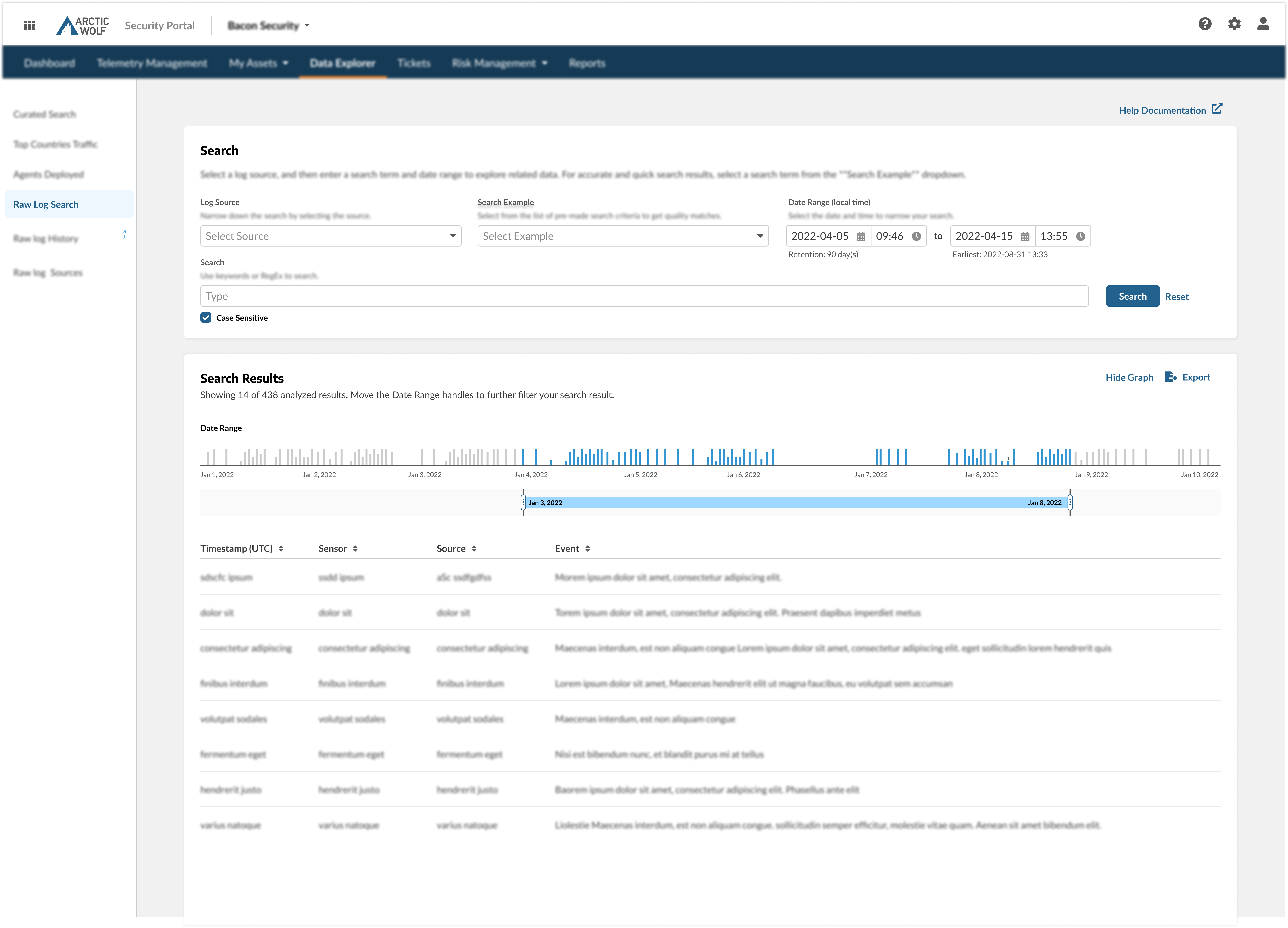This screenshot has width=1288, height=928.
Task: Click the start date calendar icon
Action: point(861,236)
